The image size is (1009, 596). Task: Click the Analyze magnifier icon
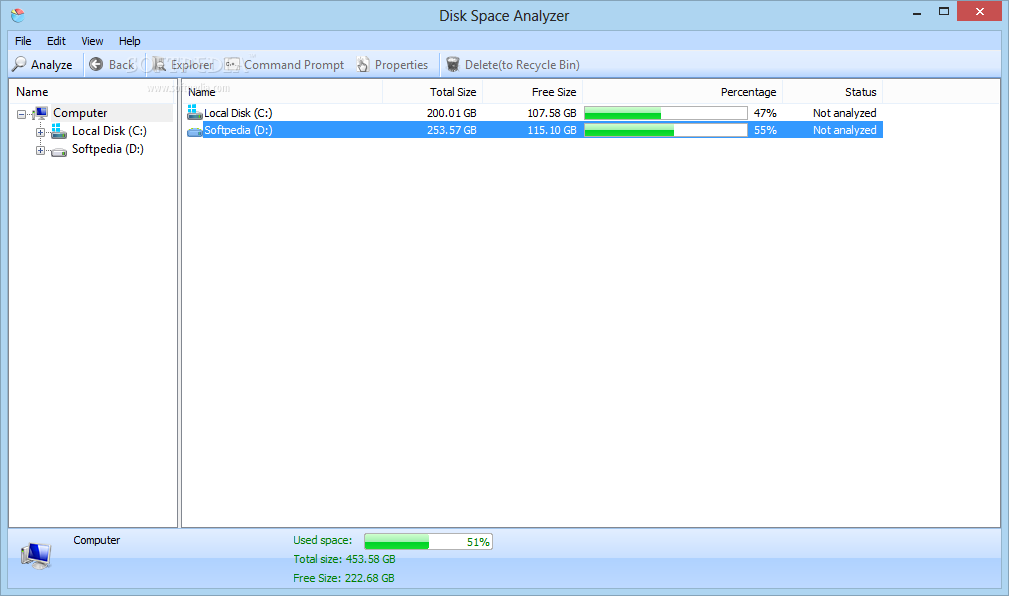click(19, 64)
